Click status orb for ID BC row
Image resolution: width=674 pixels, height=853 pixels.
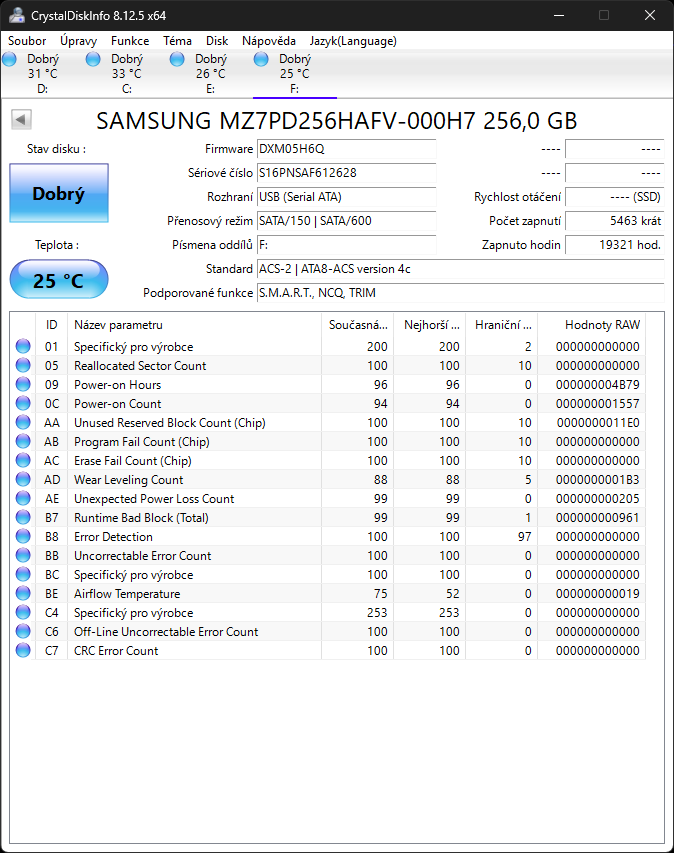click(23, 574)
